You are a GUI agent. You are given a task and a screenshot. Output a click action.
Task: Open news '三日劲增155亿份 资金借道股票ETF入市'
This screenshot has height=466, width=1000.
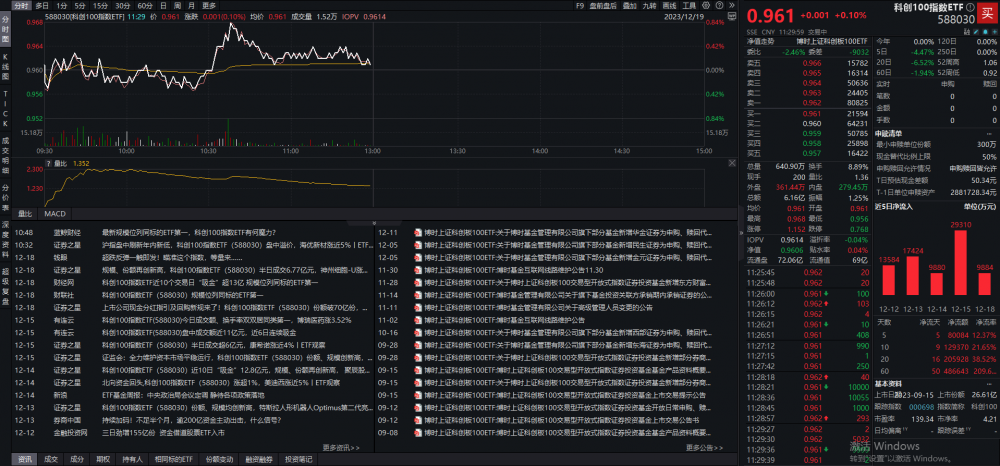[x=163, y=432]
